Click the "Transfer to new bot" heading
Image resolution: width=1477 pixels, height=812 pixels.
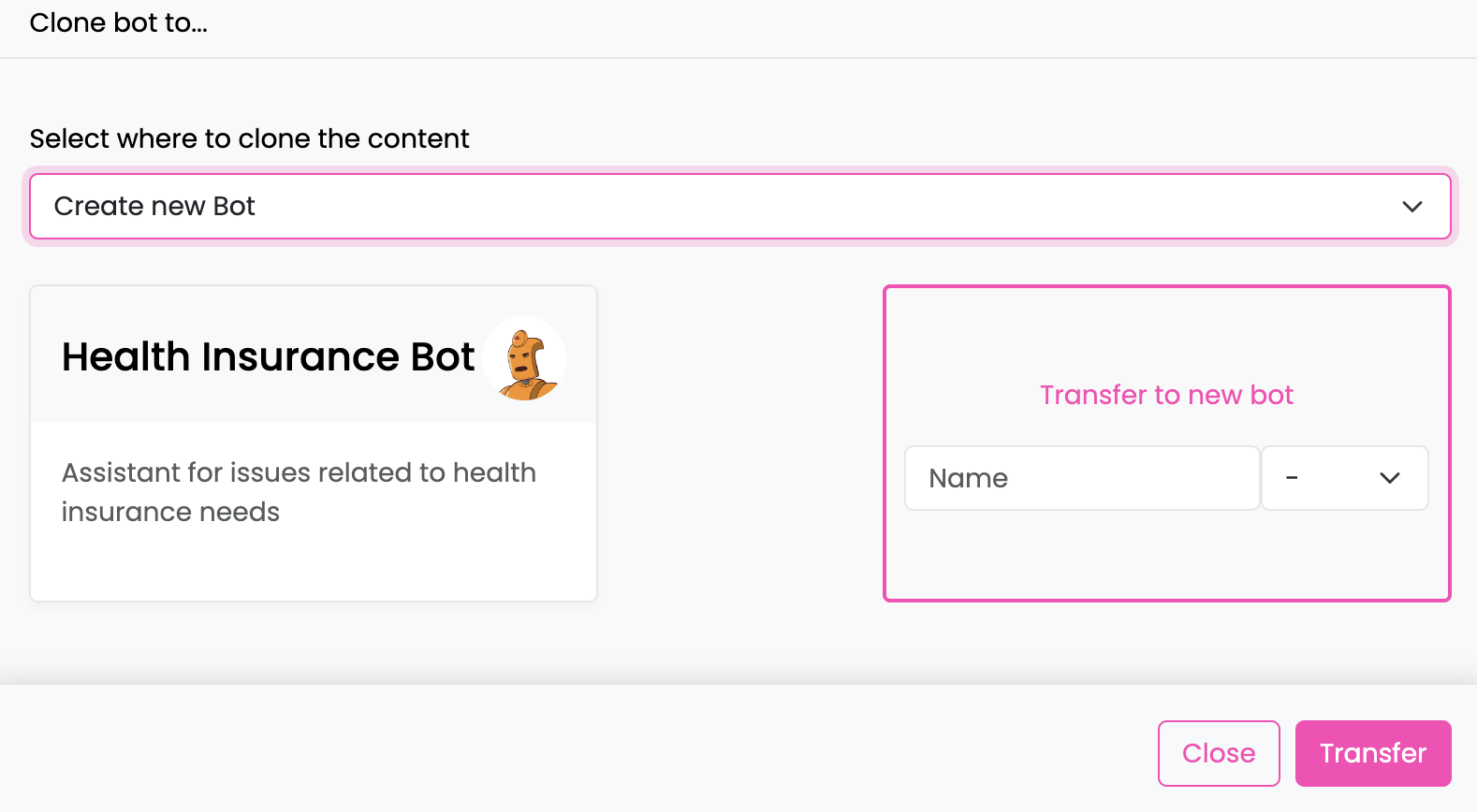pos(1166,395)
